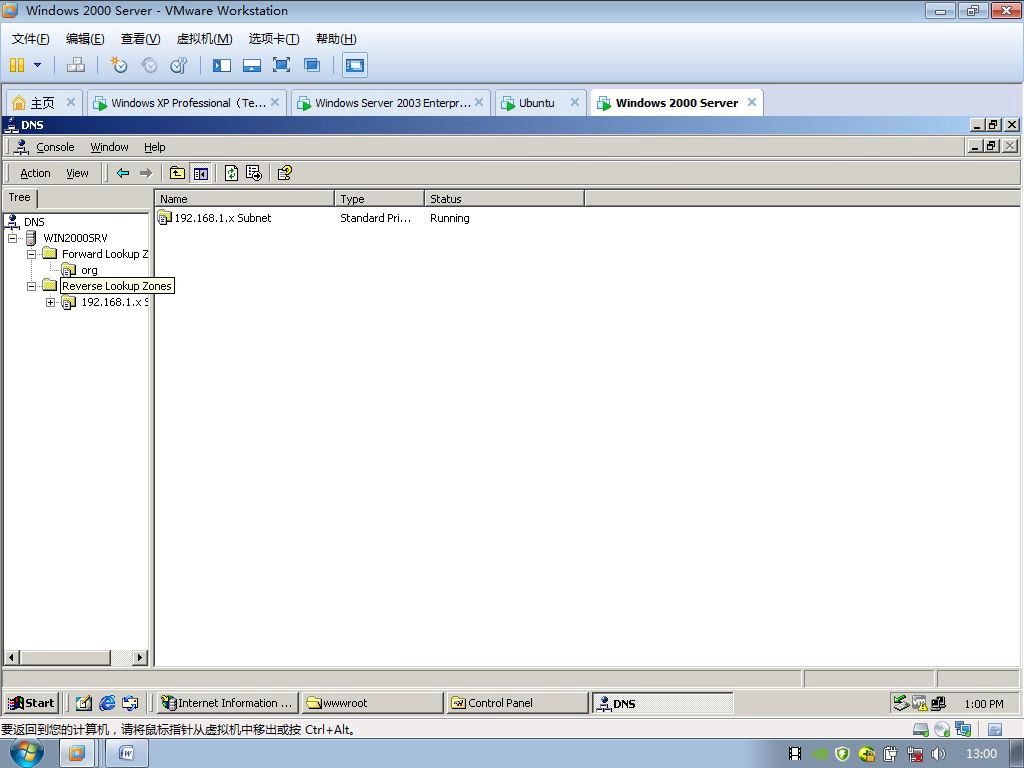Sort by the Type column header

379,199
